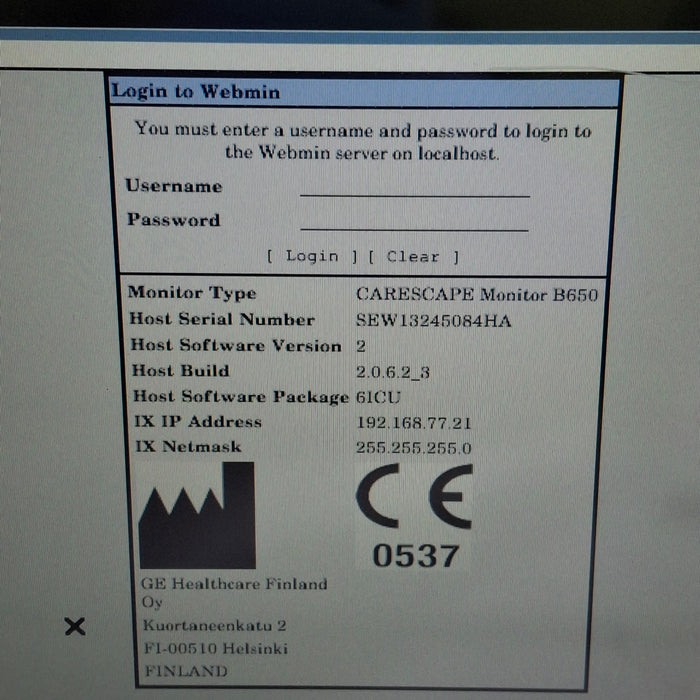
Task: Click the [ Login ] button
Action: 312,256
